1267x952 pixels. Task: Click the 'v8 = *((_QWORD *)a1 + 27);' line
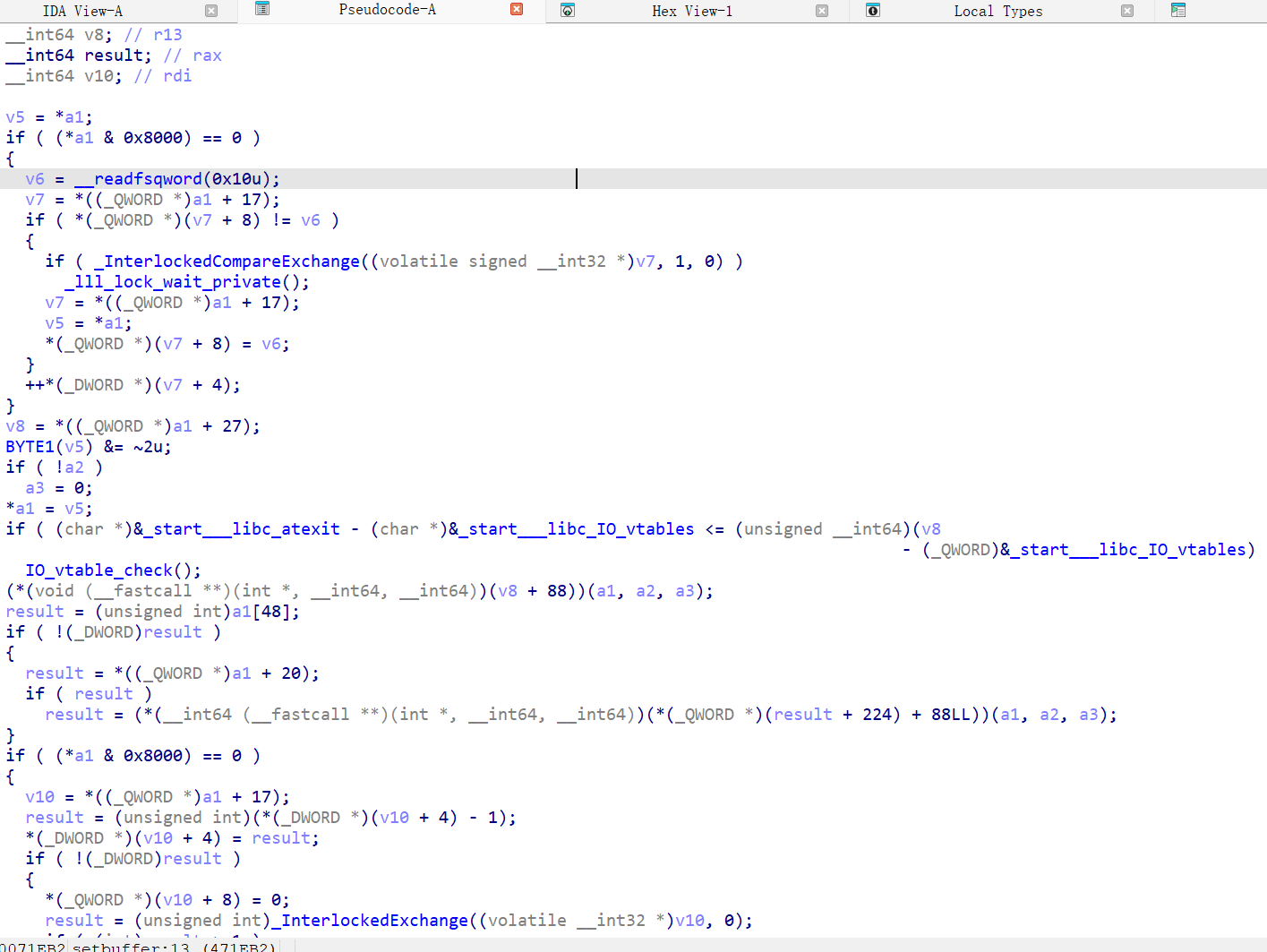pyautogui.click(x=133, y=426)
